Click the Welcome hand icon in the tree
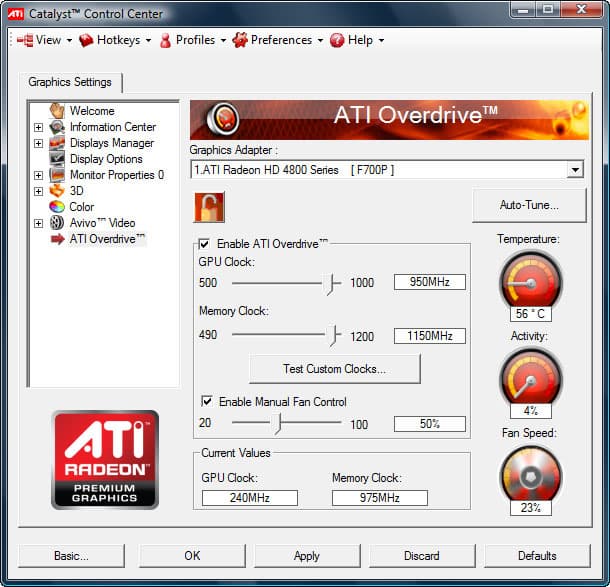Viewport: 610px width, 587px height. point(57,110)
